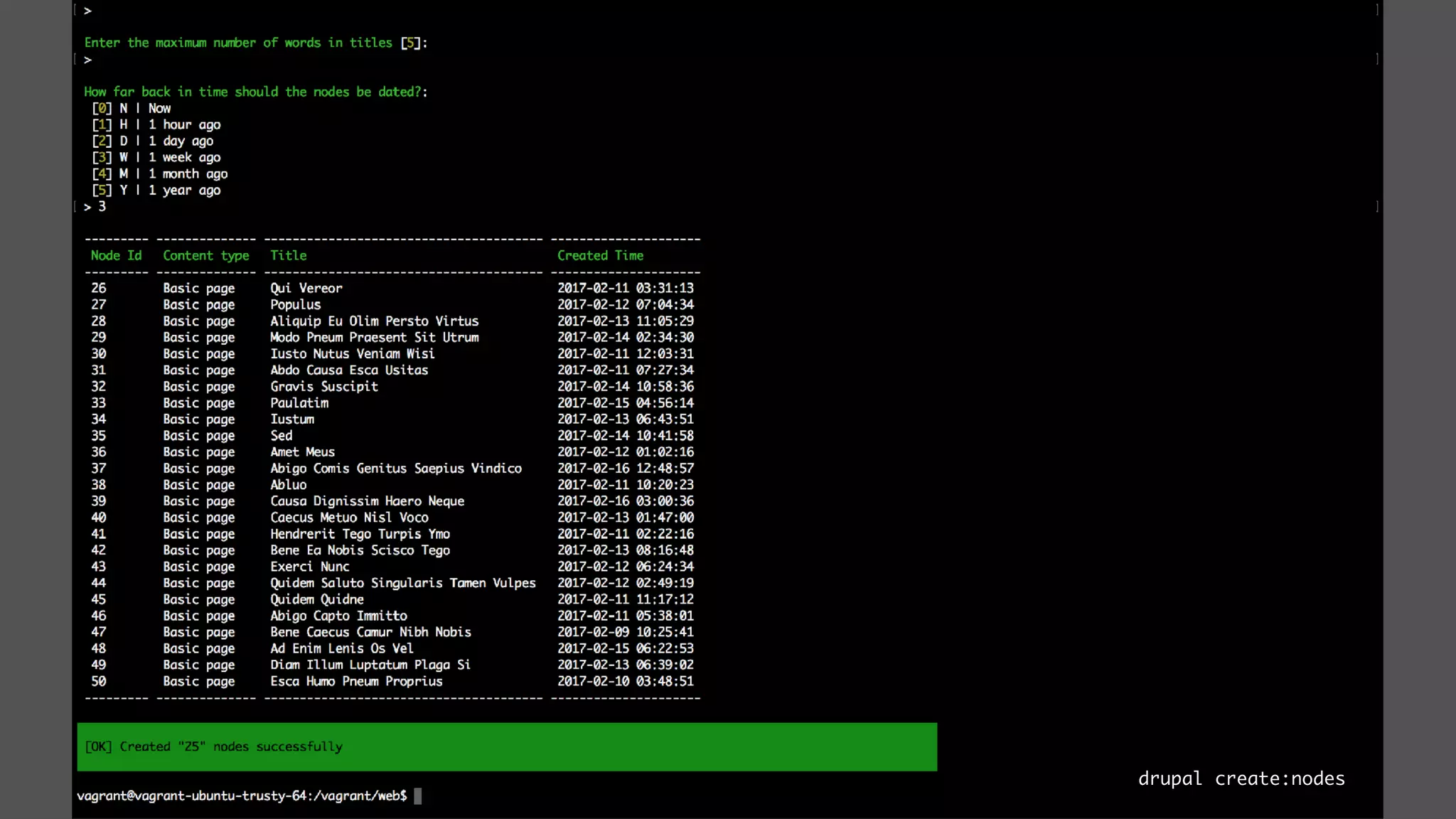
Task: Click the title 'Qui Vereor' in row 26
Action: tap(306, 288)
